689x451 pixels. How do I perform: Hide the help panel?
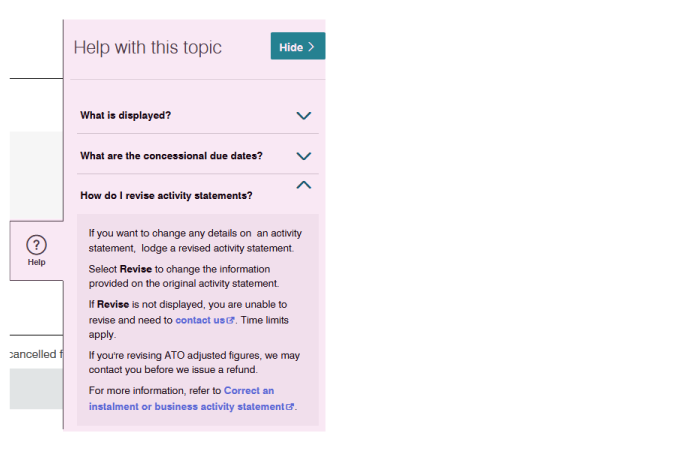pos(297,47)
